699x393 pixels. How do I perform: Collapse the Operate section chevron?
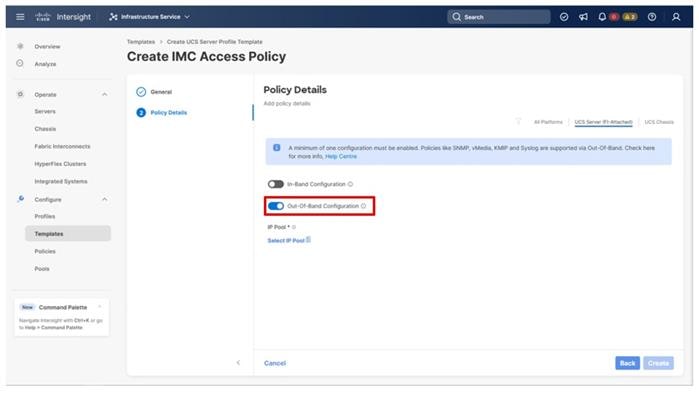pyautogui.click(x=104, y=94)
